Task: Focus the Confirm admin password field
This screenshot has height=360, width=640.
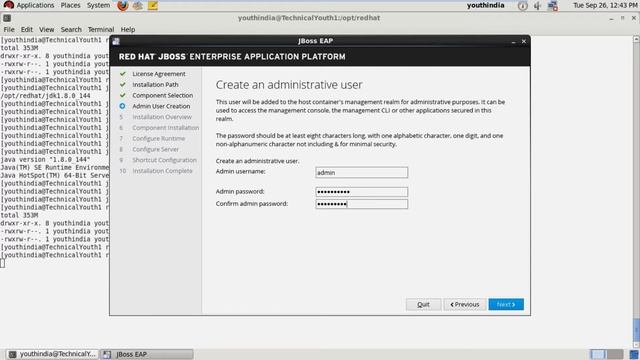Action: (x=361, y=204)
